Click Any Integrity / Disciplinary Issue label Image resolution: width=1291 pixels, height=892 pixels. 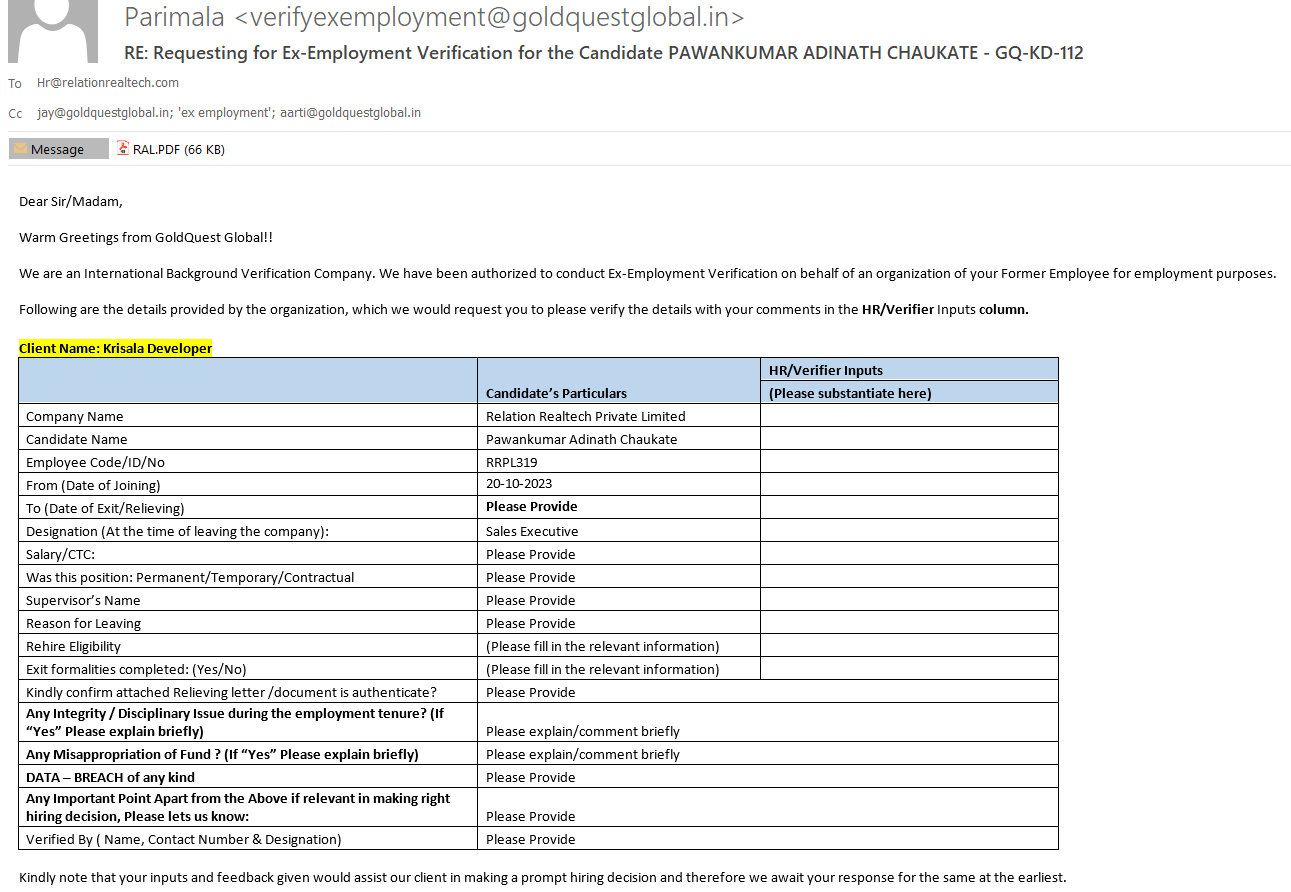(235, 722)
